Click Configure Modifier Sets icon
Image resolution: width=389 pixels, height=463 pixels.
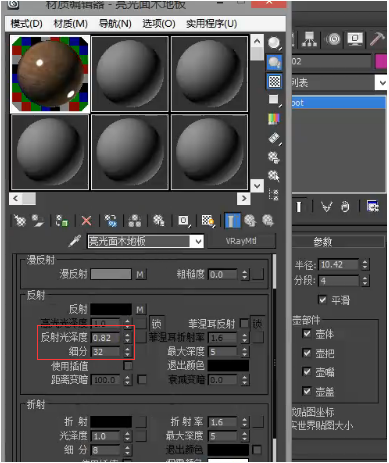coord(373,207)
